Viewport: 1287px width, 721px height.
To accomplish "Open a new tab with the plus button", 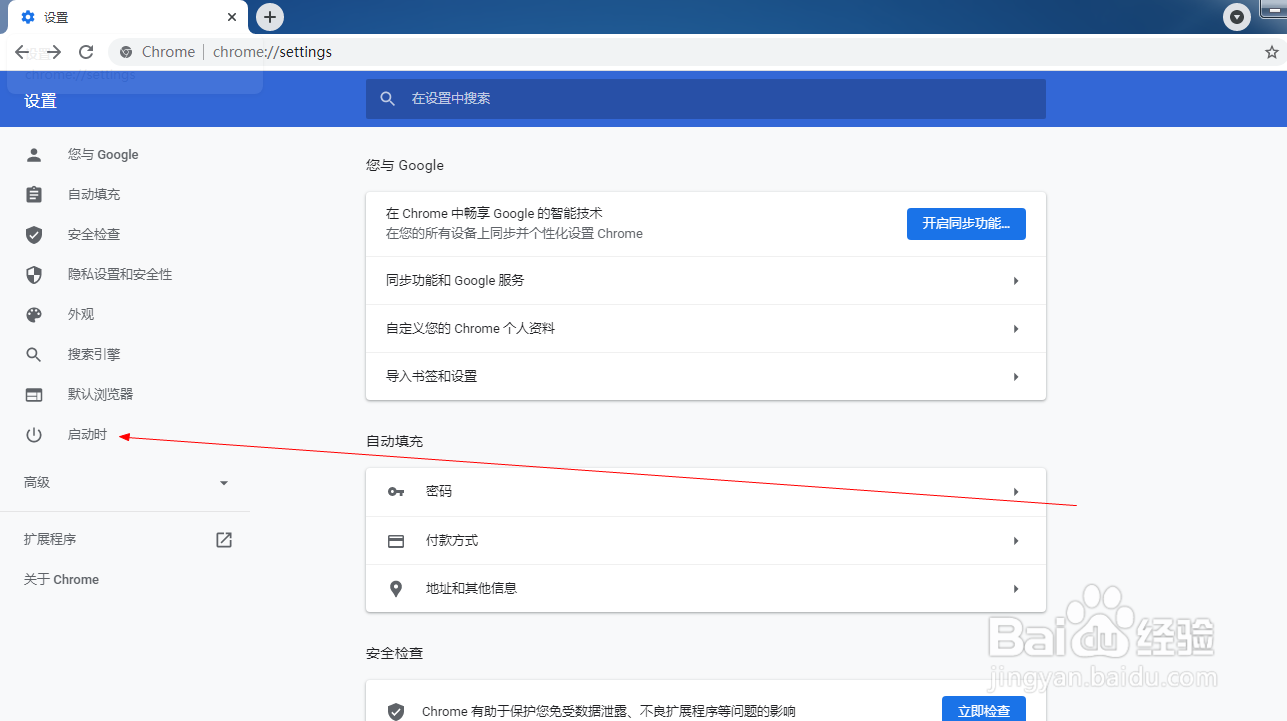I will point(270,17).
